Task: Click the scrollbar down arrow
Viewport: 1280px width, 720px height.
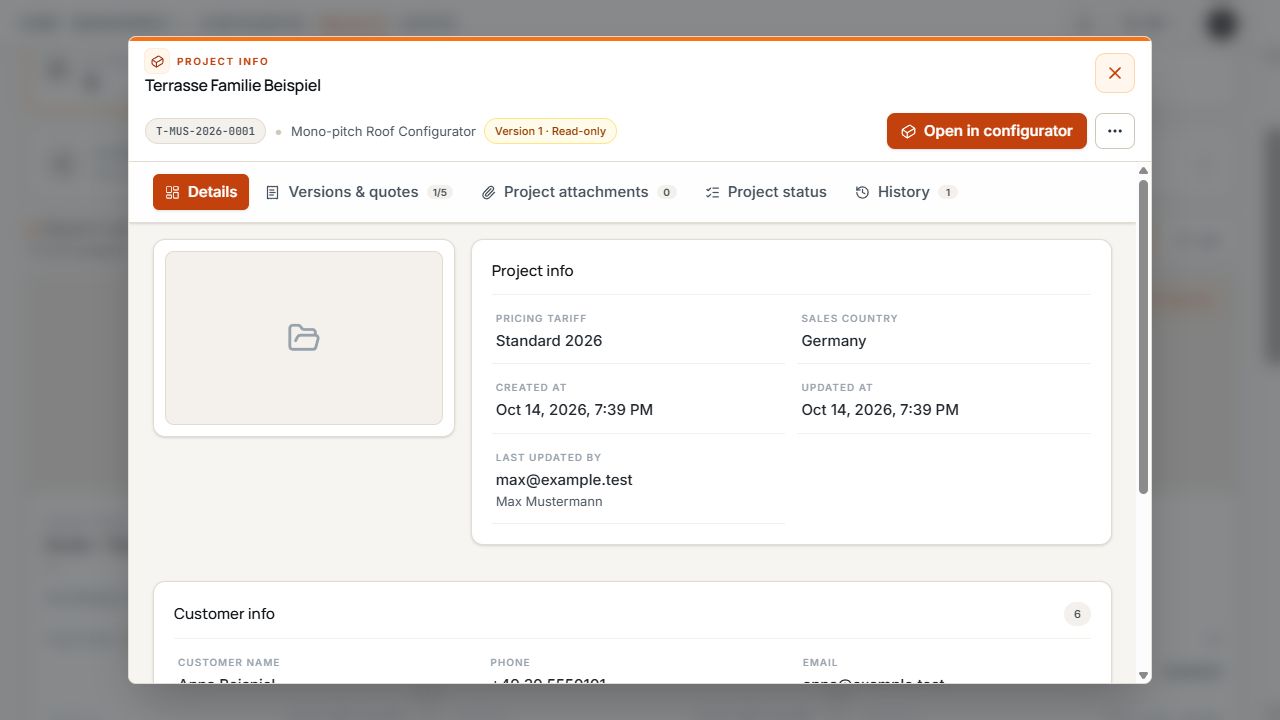Action: 1143,676
